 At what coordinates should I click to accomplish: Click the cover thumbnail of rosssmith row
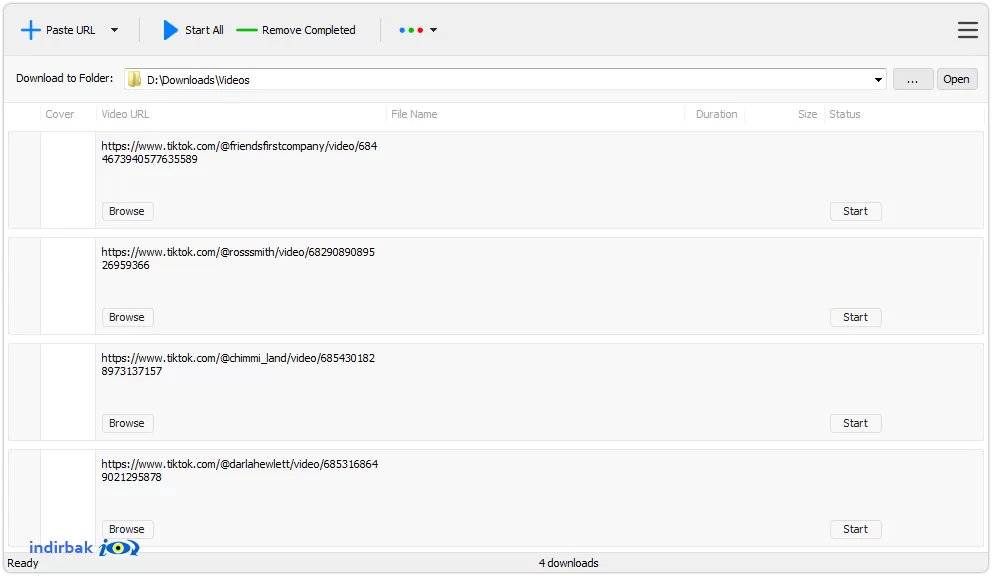(x=68, y=286)
